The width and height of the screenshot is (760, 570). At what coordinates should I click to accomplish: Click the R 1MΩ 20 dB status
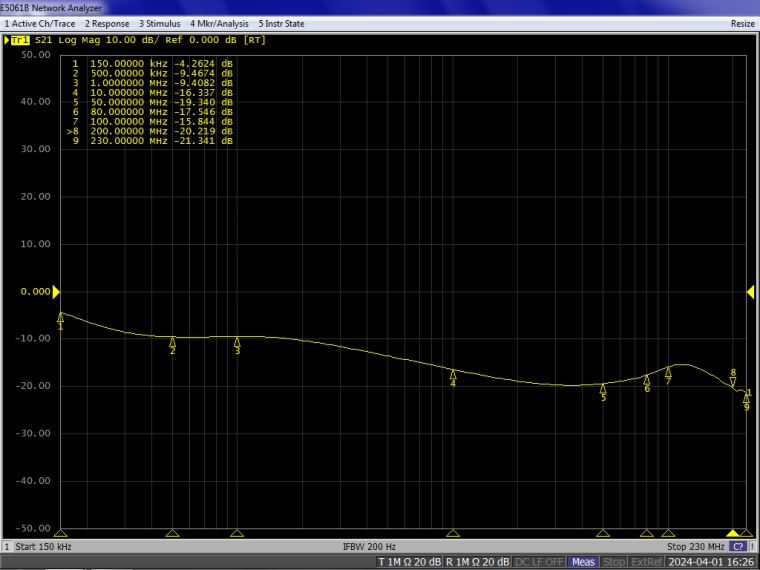(478, 562)
